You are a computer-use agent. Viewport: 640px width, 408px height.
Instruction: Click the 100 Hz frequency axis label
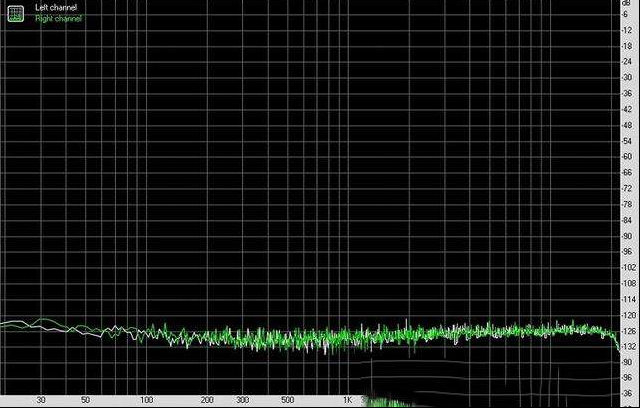pyautogui.click(x=147, y=400)
